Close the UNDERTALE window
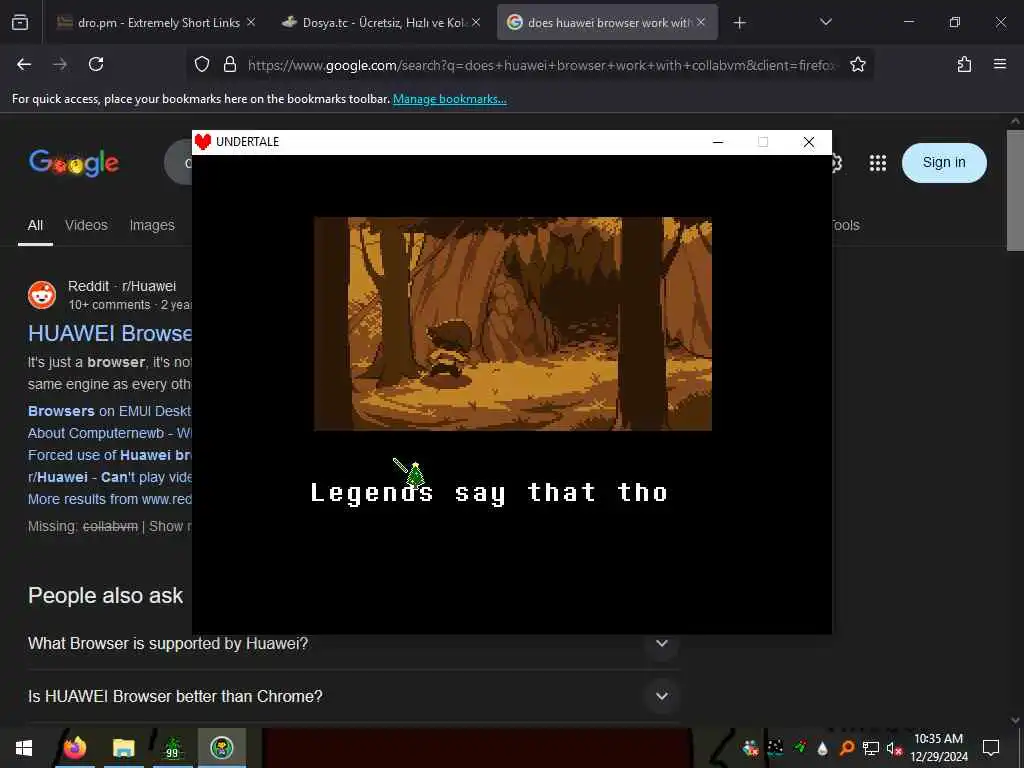Viewport: 1024px width, 768px height. pyautogui.click(x=808, y=142)
